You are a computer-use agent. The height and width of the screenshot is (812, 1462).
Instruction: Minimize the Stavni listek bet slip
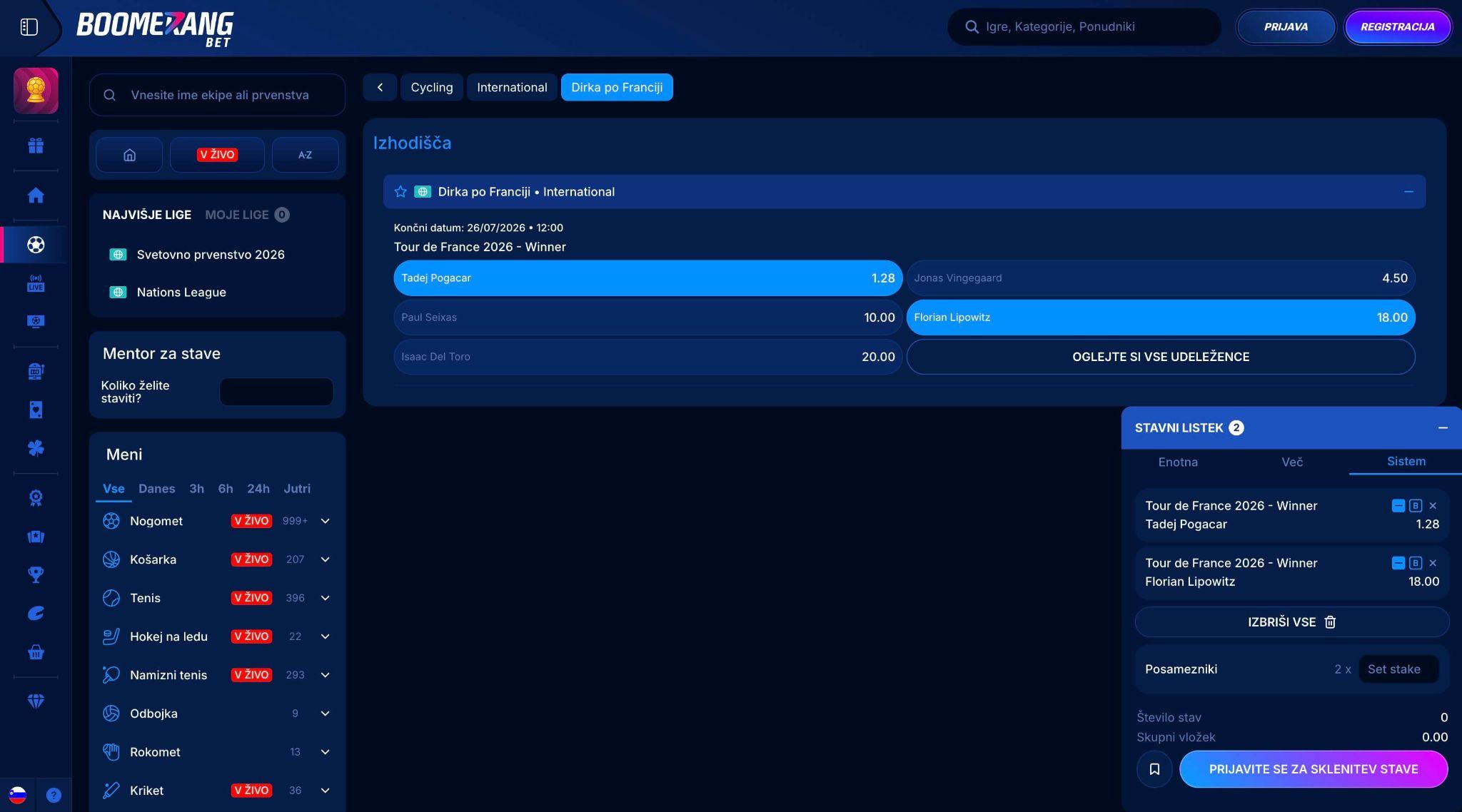(x=1443, y=428)
